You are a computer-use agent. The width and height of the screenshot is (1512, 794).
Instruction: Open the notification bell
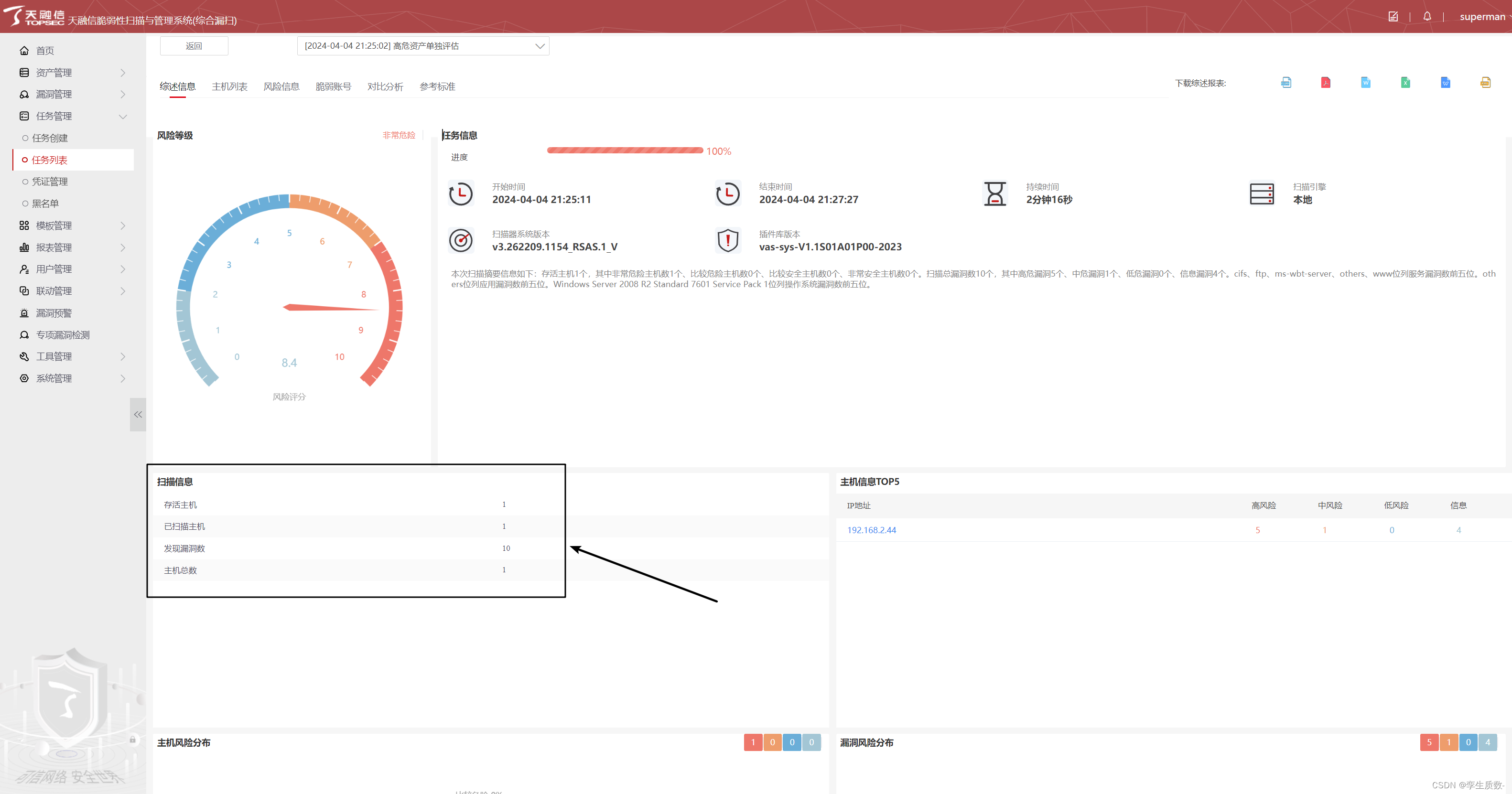pos(1427,16)
